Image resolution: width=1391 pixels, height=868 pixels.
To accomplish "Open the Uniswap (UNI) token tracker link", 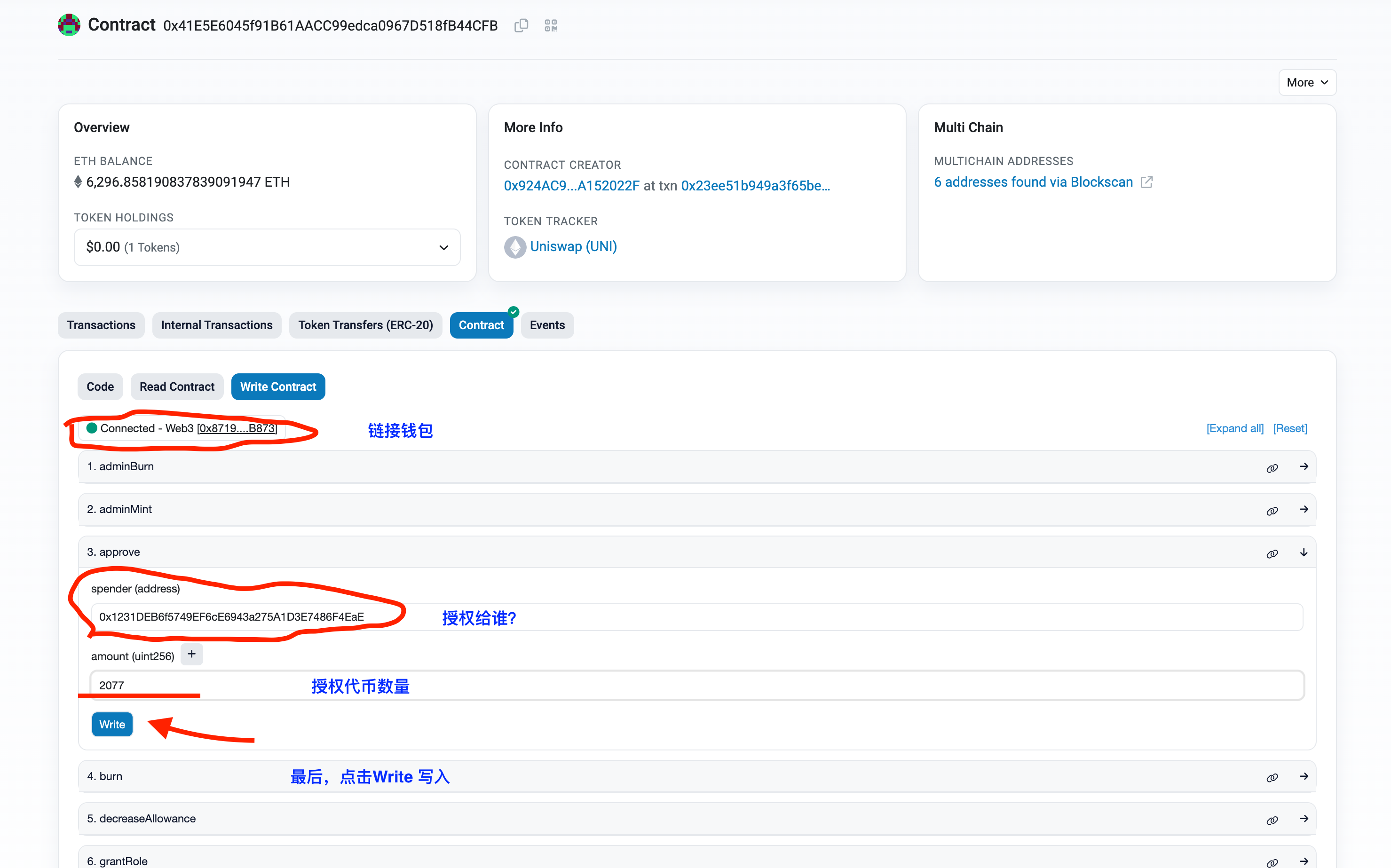I will [573, 246].
